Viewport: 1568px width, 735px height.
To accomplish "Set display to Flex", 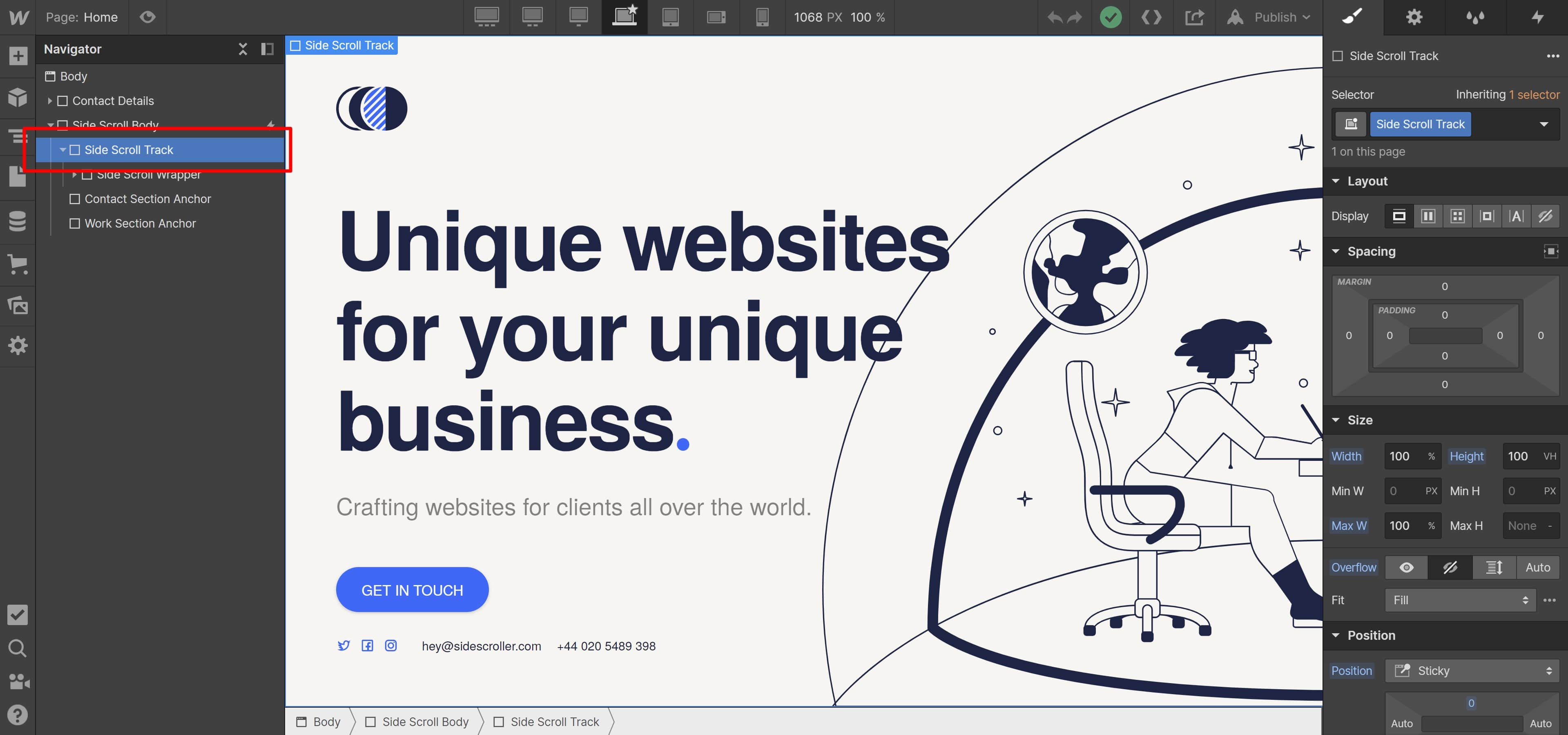I will point(1428,216).
